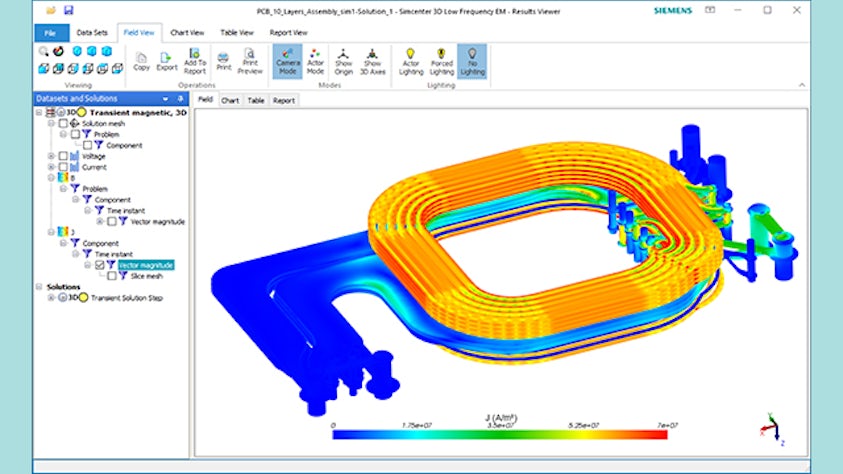
Task: Enable Actor Lighting bulb icon
Action: [411, 61]
